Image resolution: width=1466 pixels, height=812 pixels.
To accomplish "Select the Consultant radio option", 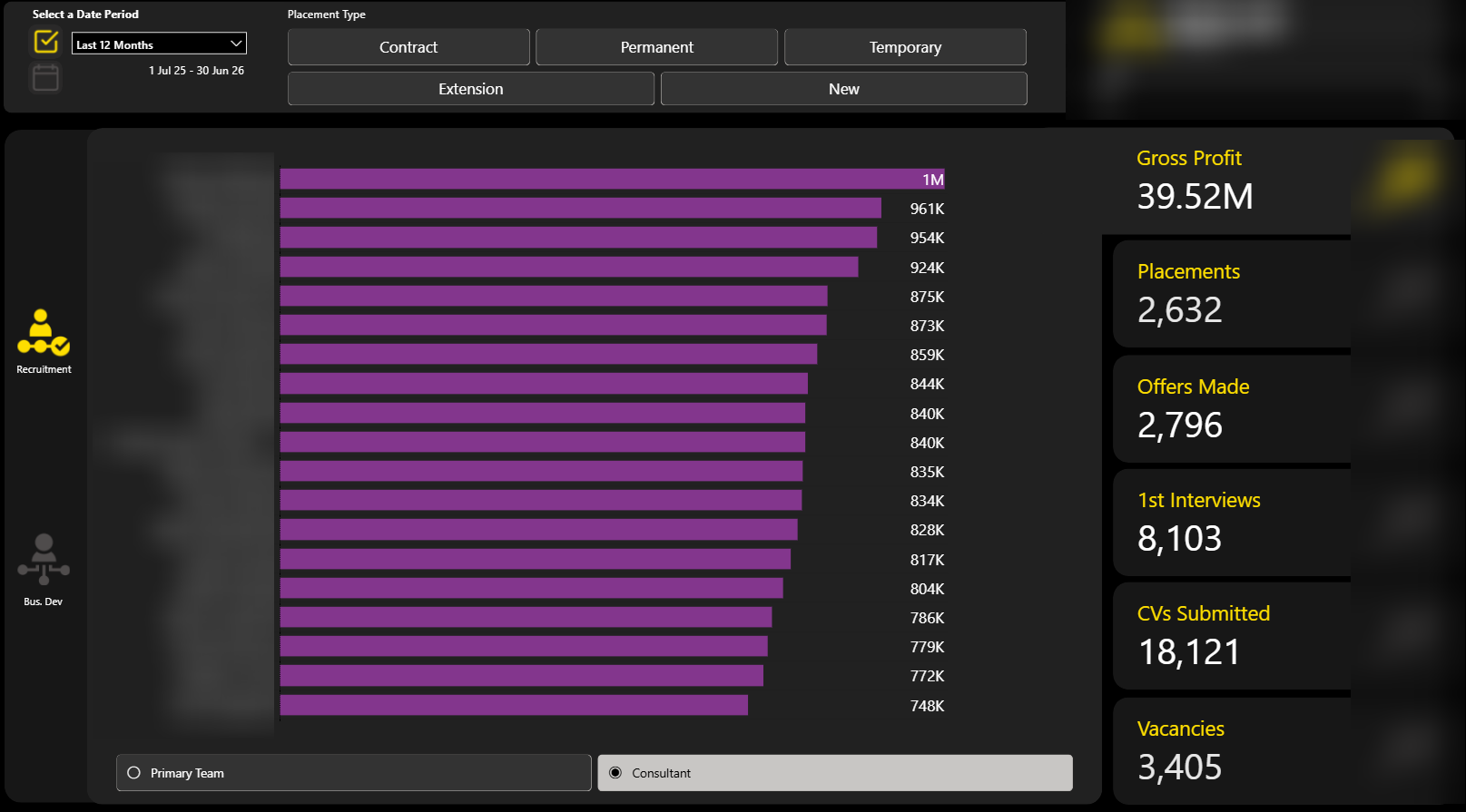I will 835,773.
